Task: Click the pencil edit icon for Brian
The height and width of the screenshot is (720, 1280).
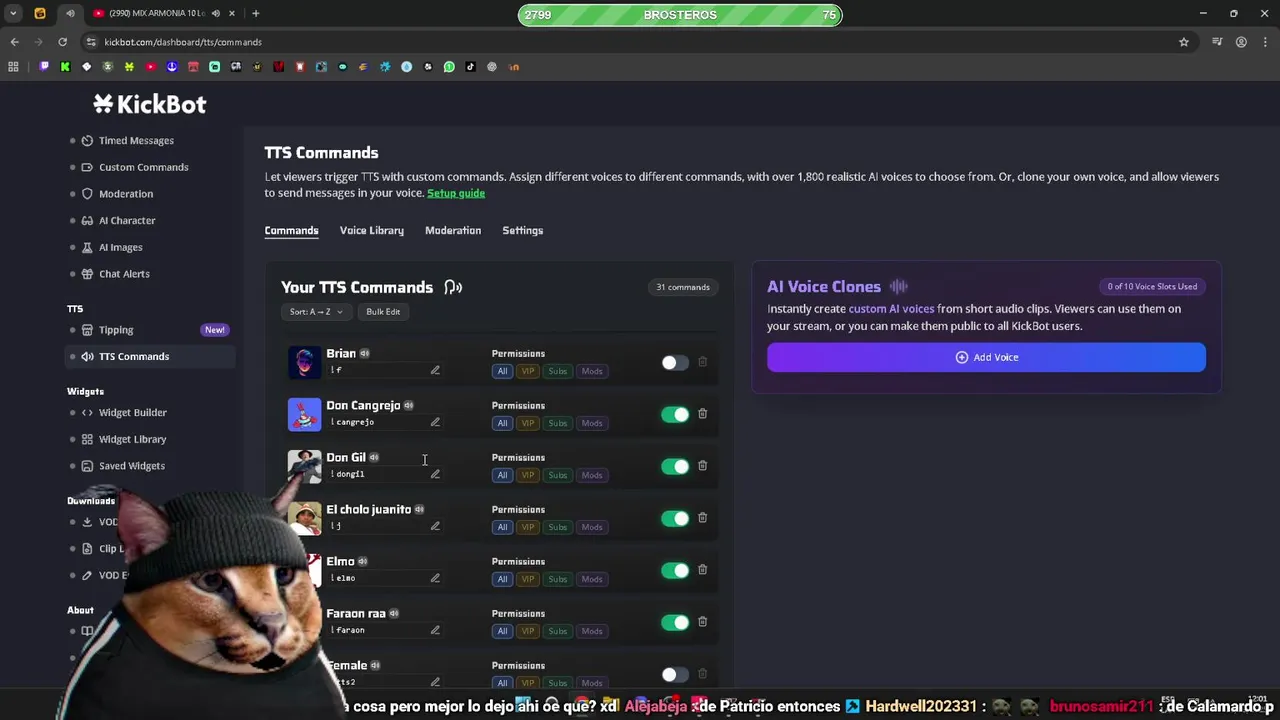Action: (435, 370)
